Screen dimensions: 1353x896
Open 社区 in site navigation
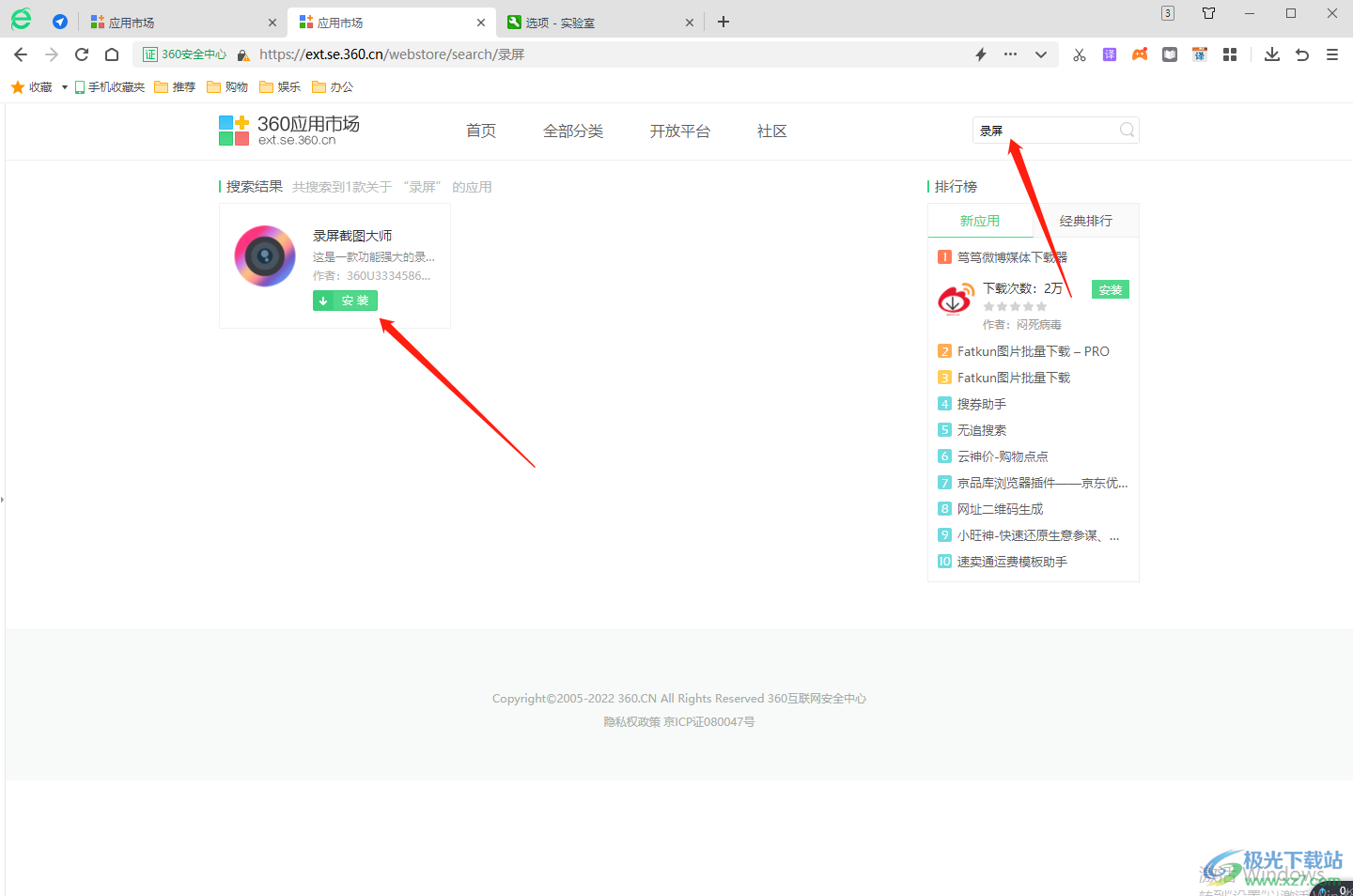772,131
